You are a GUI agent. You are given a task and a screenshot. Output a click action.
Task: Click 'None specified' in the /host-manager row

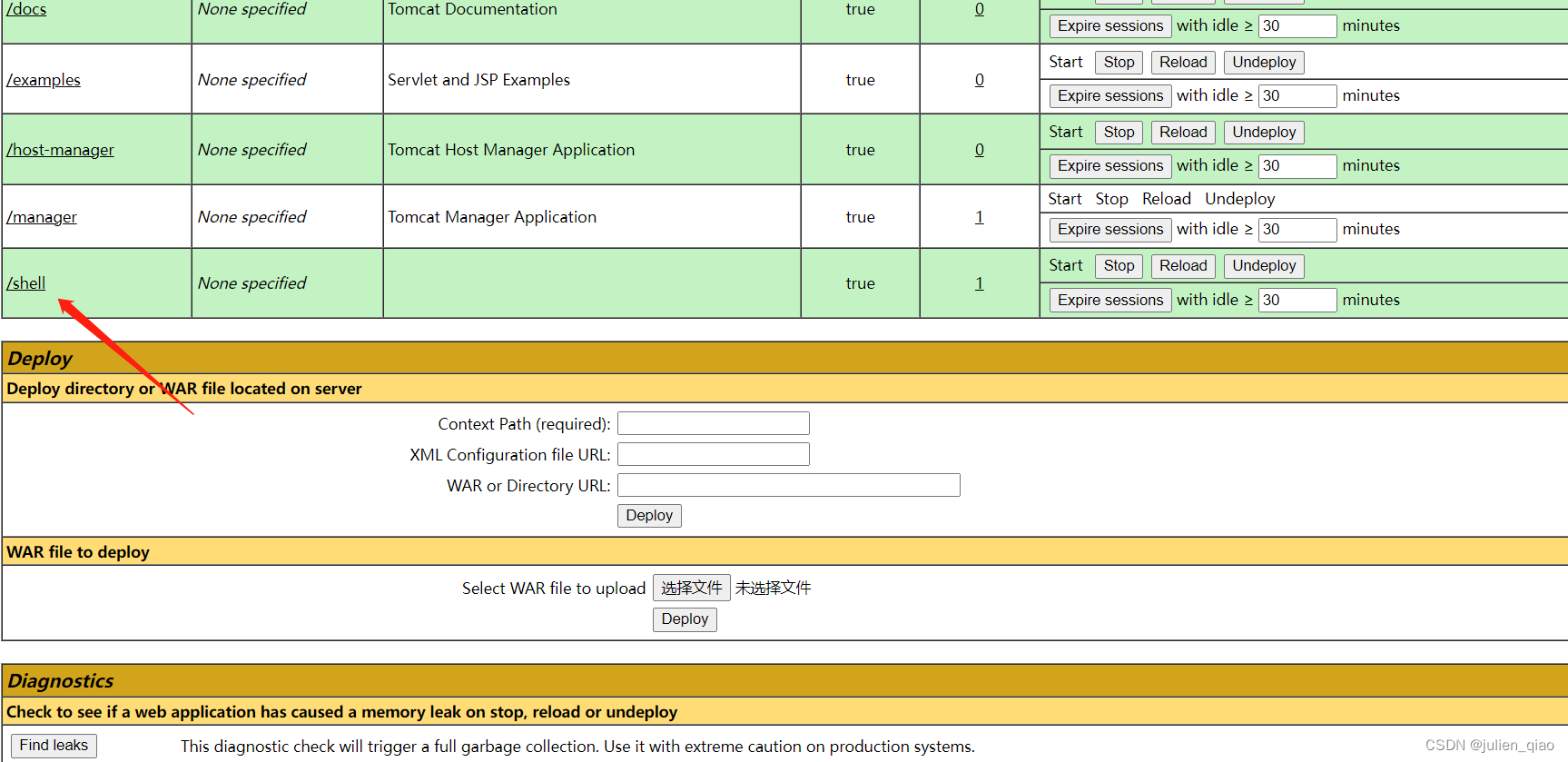pyautogui.click(x=252, y=150)
